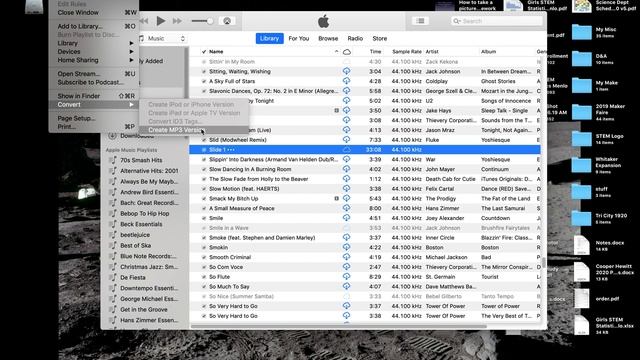Switch to the Library tab
This screenshot has width=640, height=360.
tap(269, 38)
